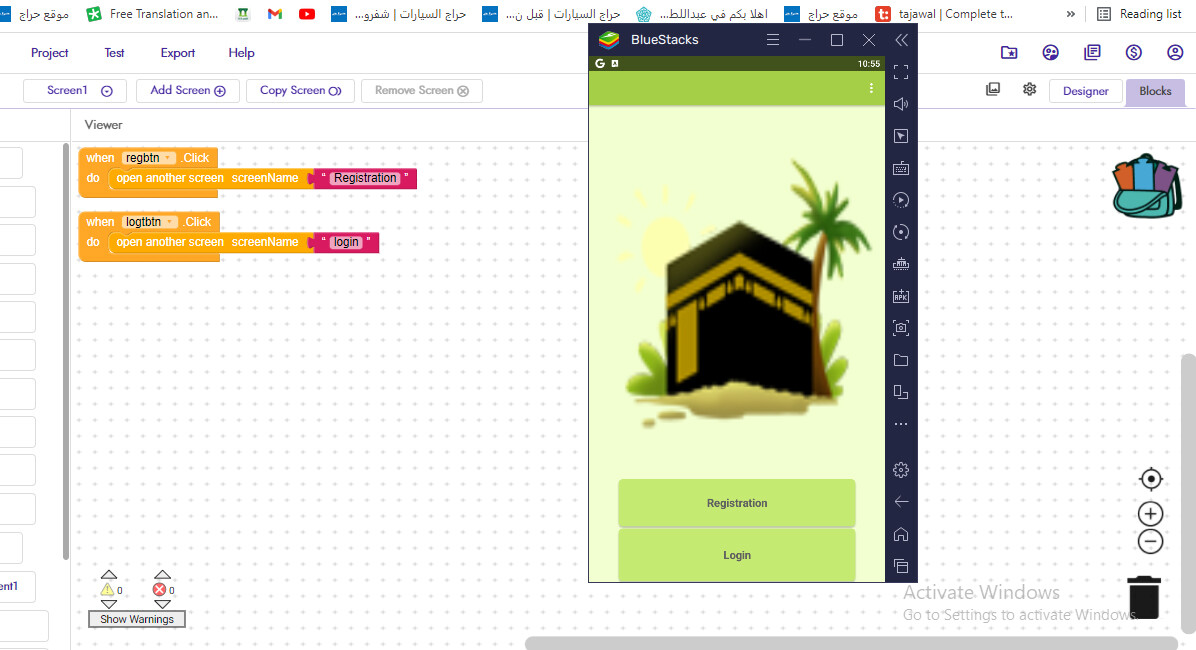Screen dimensions: 1196x650
Task: Open the logtbtn component dropdown
Action: pyautogui.click(x=169, y=222)
